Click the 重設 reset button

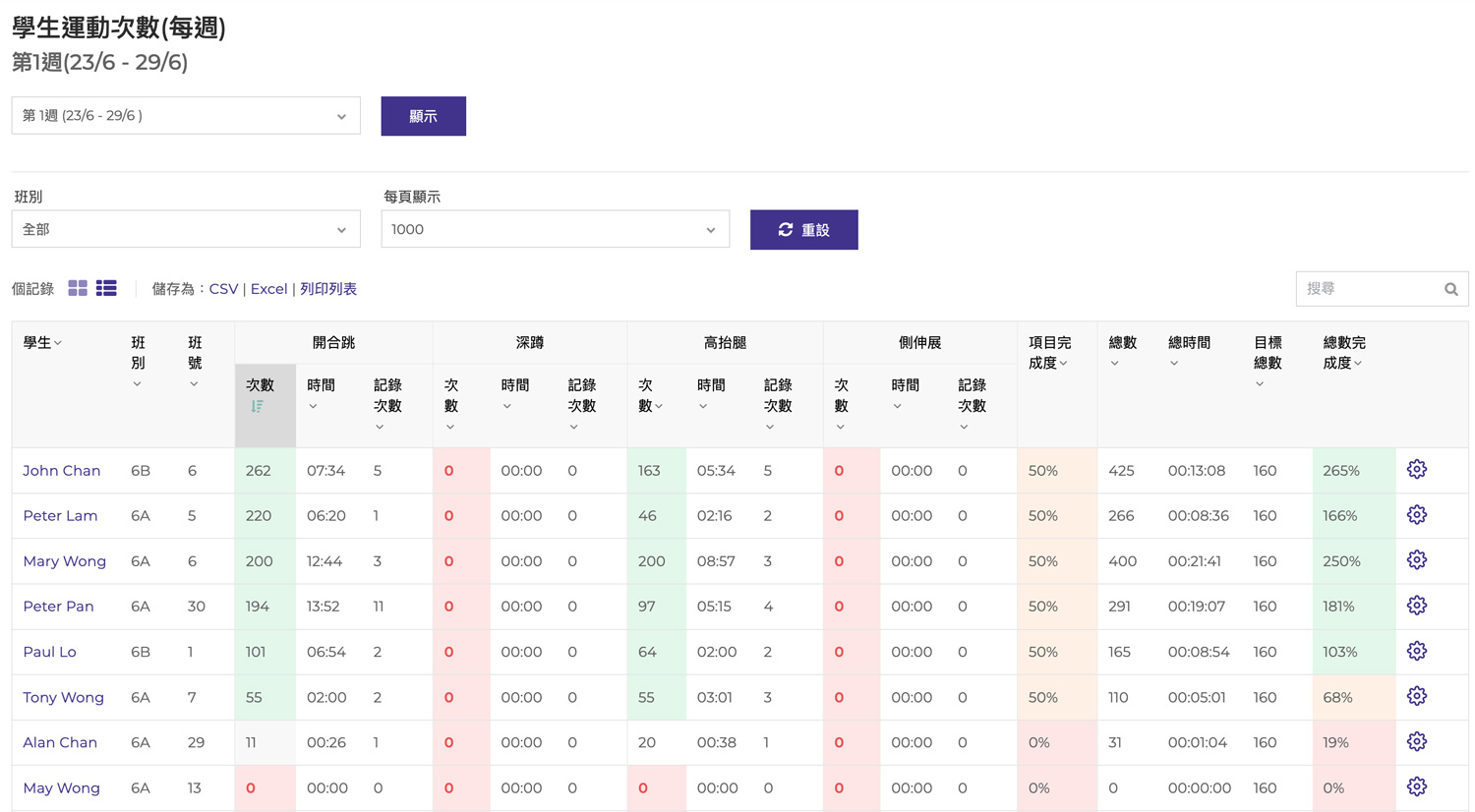click(x=803, y=230)
